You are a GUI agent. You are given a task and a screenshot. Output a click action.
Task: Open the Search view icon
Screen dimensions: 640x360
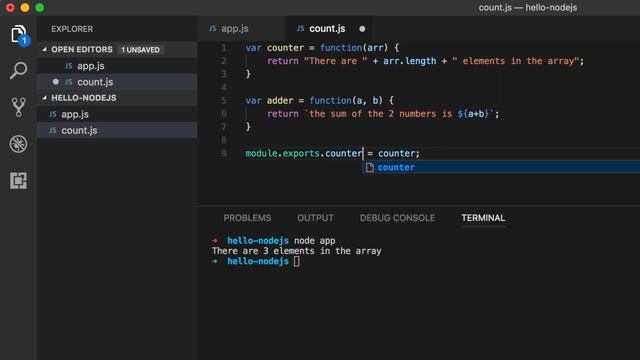click(x=18, y=71)
